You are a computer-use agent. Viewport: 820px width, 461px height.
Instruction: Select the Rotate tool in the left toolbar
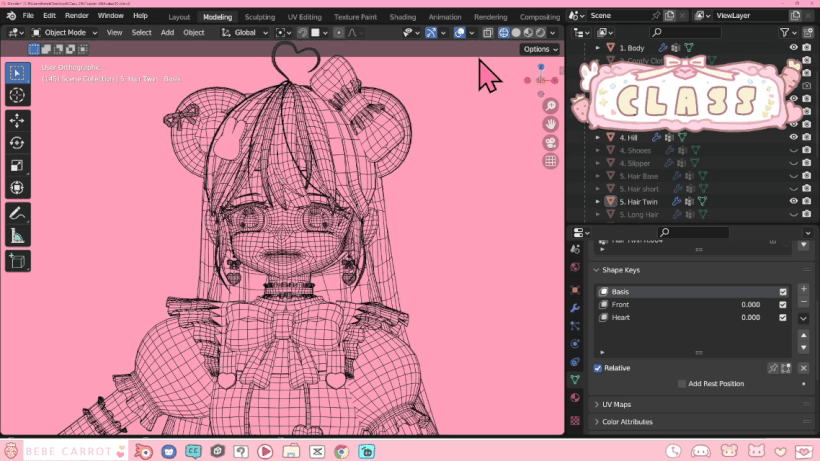(17, 143)
